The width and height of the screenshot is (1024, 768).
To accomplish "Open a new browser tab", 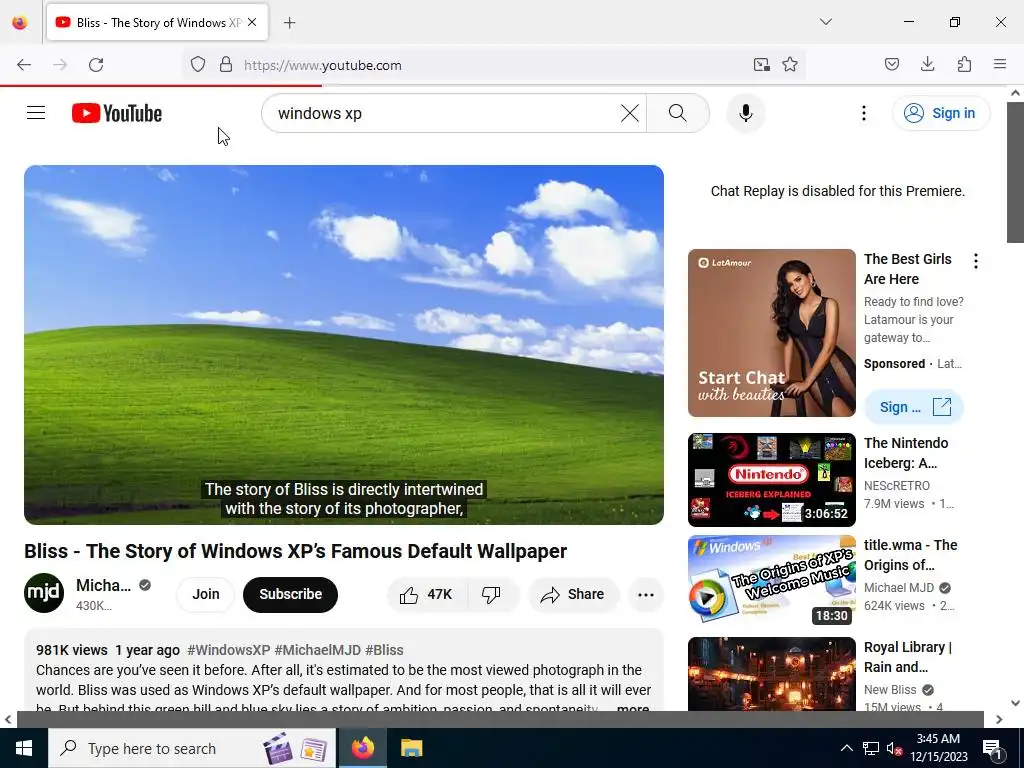I will coord(289,23).
